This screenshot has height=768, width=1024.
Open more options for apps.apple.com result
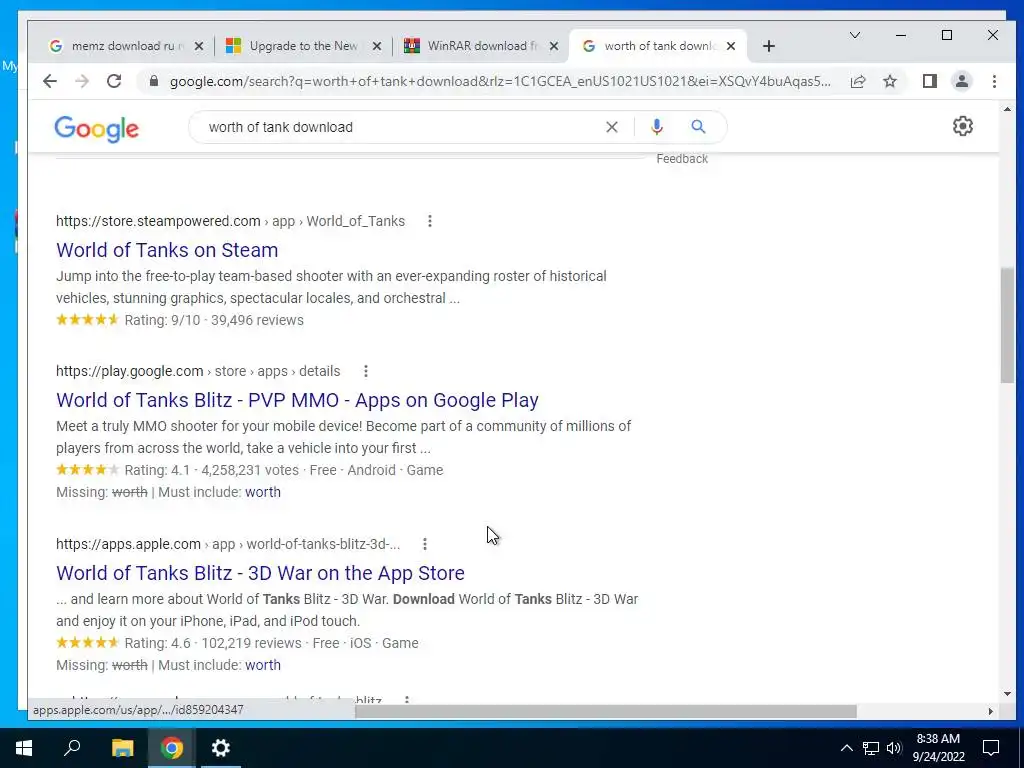(x=425, y=544)
